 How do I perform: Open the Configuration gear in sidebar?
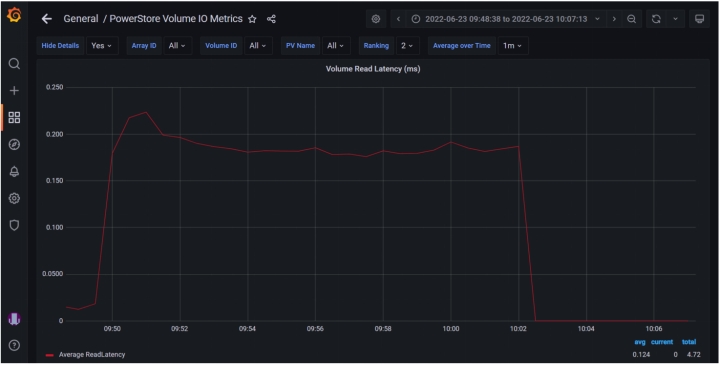(x=14, y=198)
